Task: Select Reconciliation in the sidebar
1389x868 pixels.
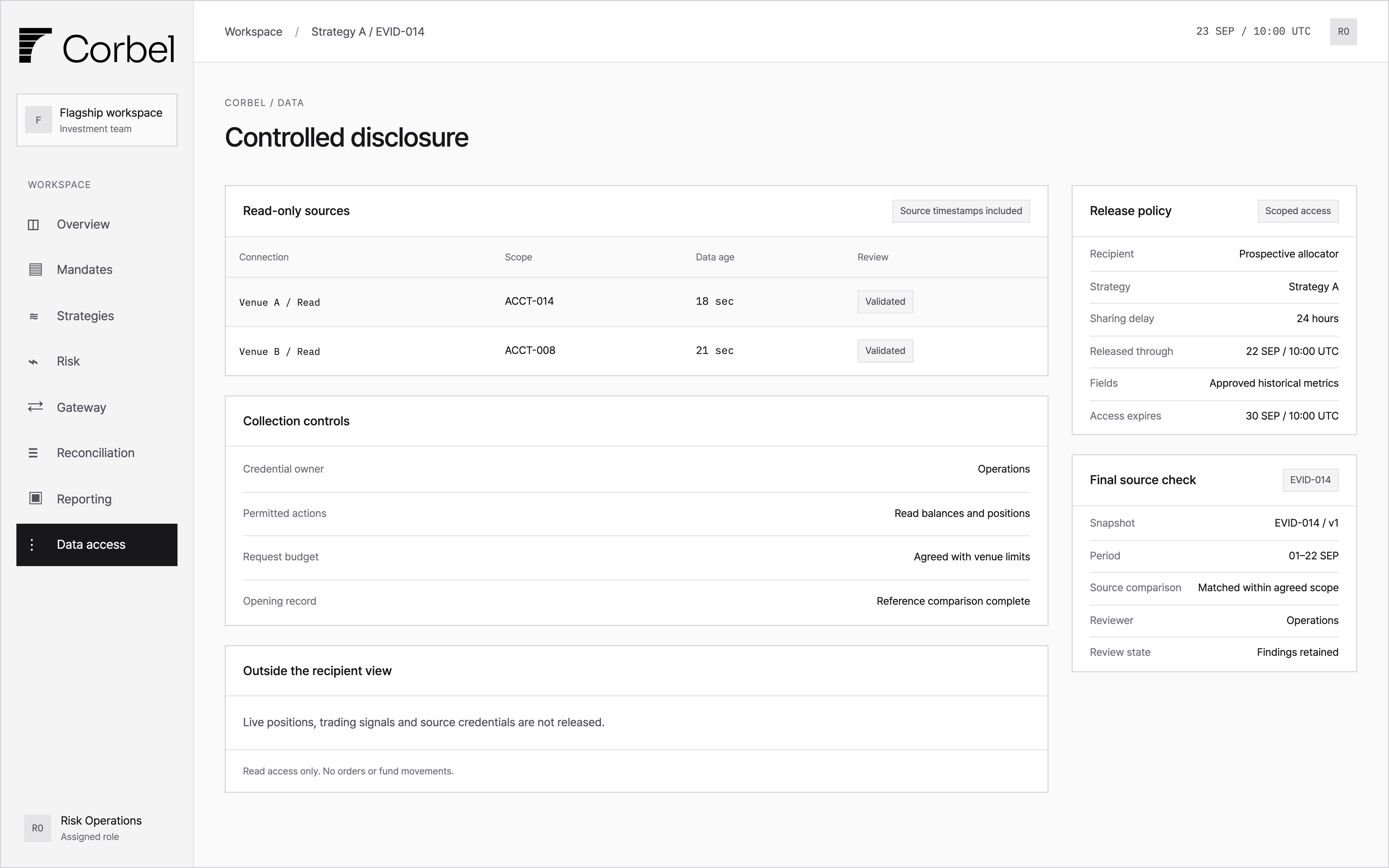Action: [96, 453]
